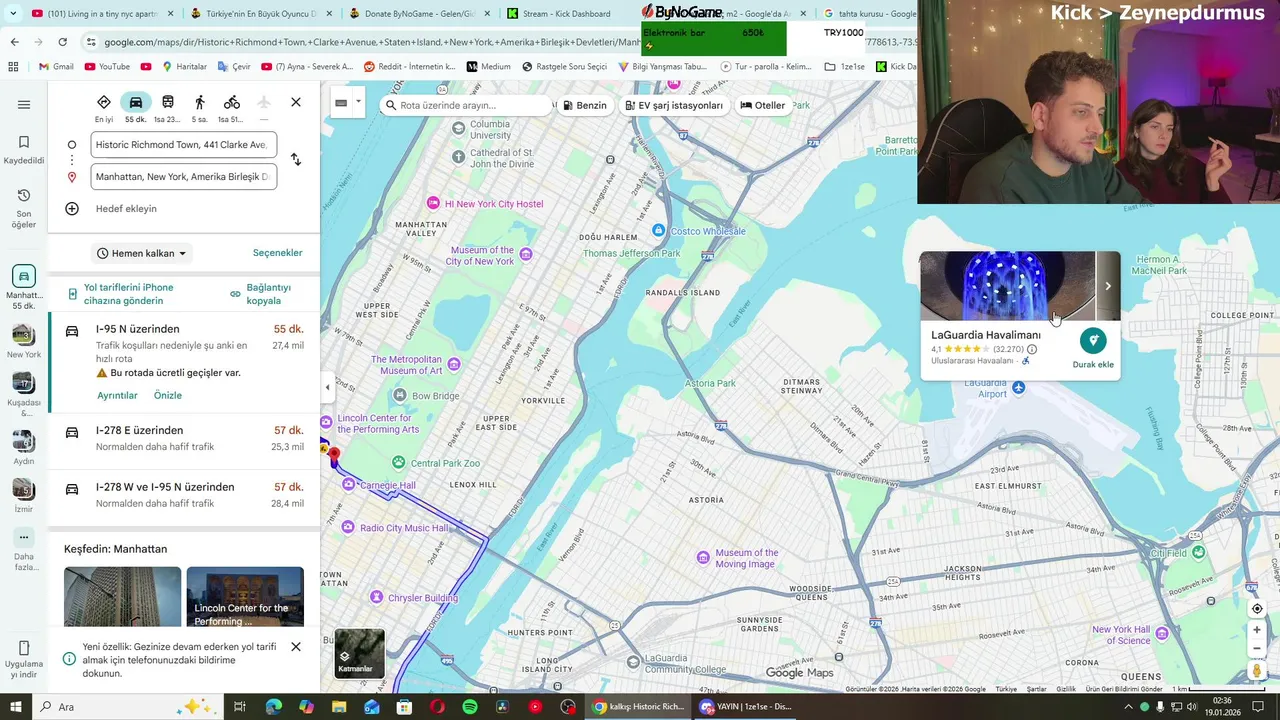
Task: Open the Lincoln Center explore thumbnail
Action: coord(245,597)
